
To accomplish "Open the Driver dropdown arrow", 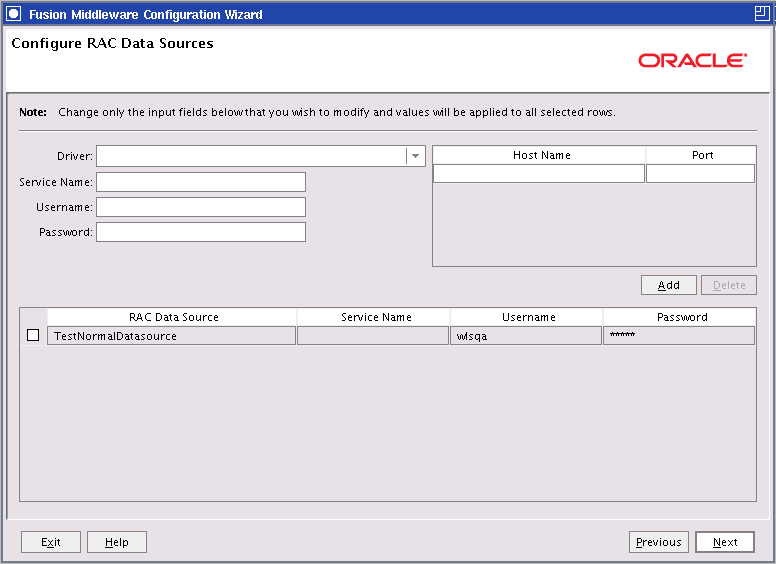I will (416, 156).
